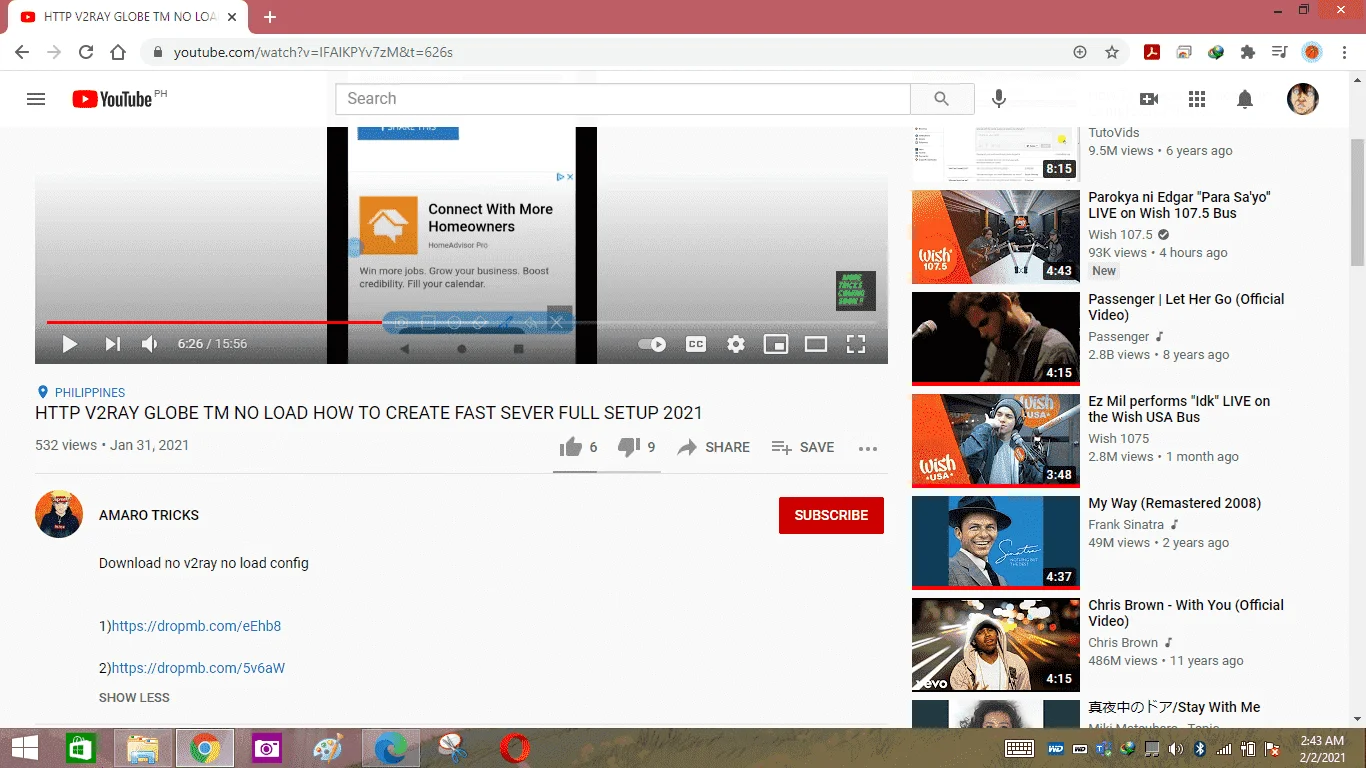The height and width of the screenshot is (768, 1366).
Task: Open the Bluetooth tray icon
Action: pyautogui.click(x=1201, y=749)
